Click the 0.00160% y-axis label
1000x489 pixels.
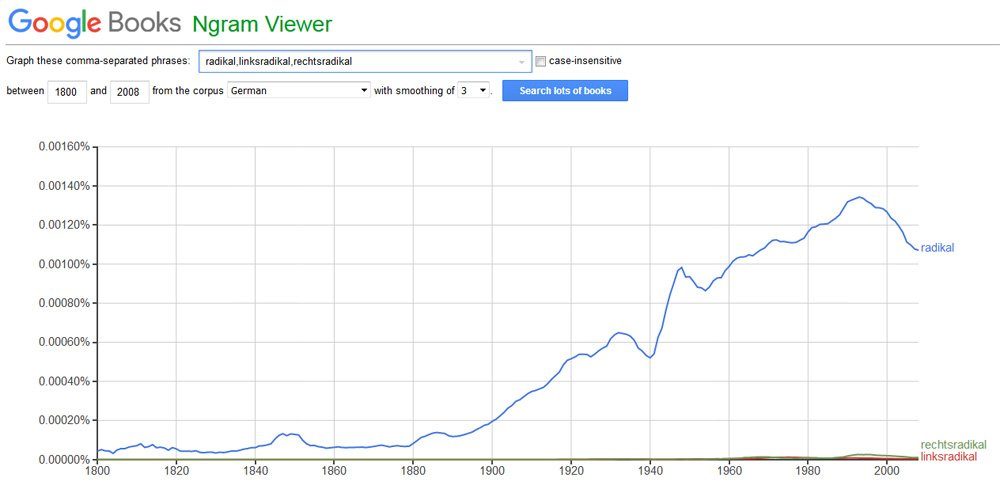[64, 147]
